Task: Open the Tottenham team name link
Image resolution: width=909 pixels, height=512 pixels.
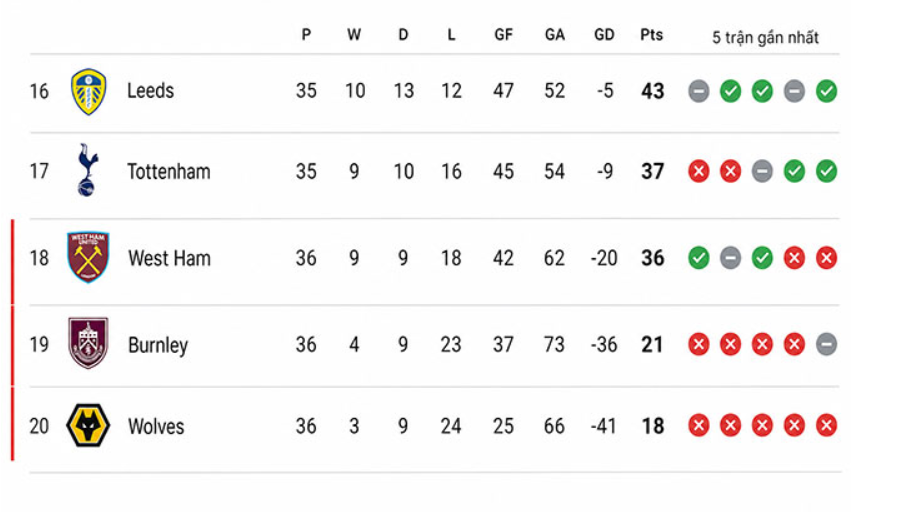Action: point(169,172)
